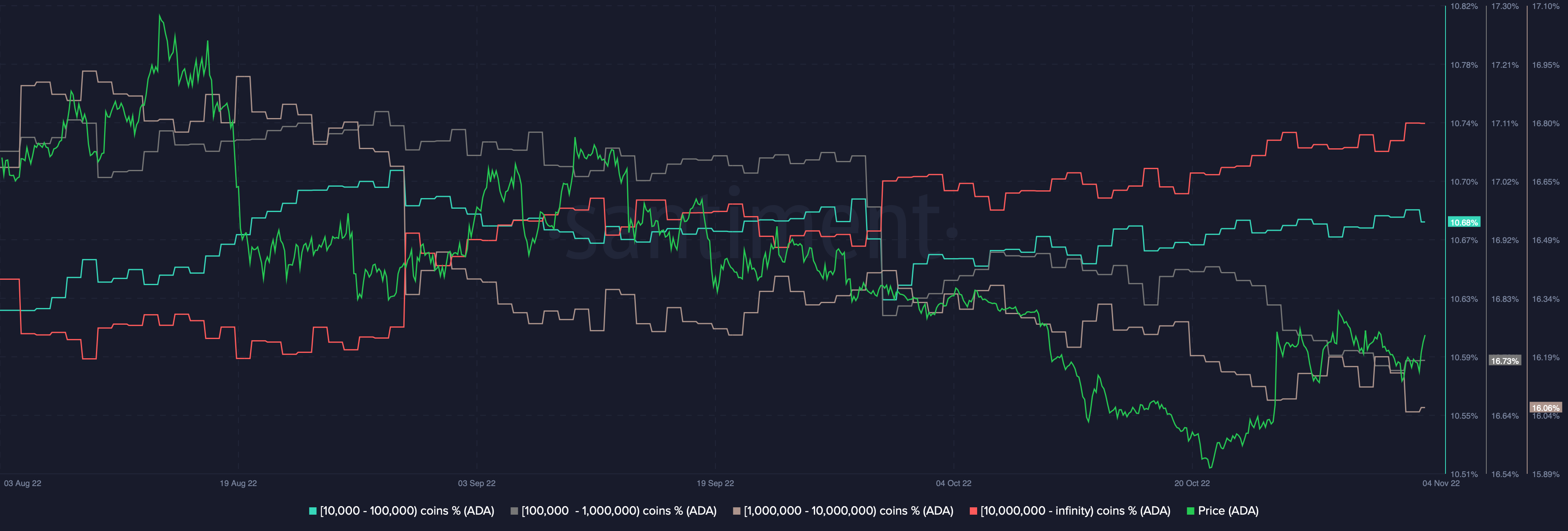Screen dimensions: 1568x531
Task: Click the tan 16.06% current value badge
Action: pos(1546,407)
